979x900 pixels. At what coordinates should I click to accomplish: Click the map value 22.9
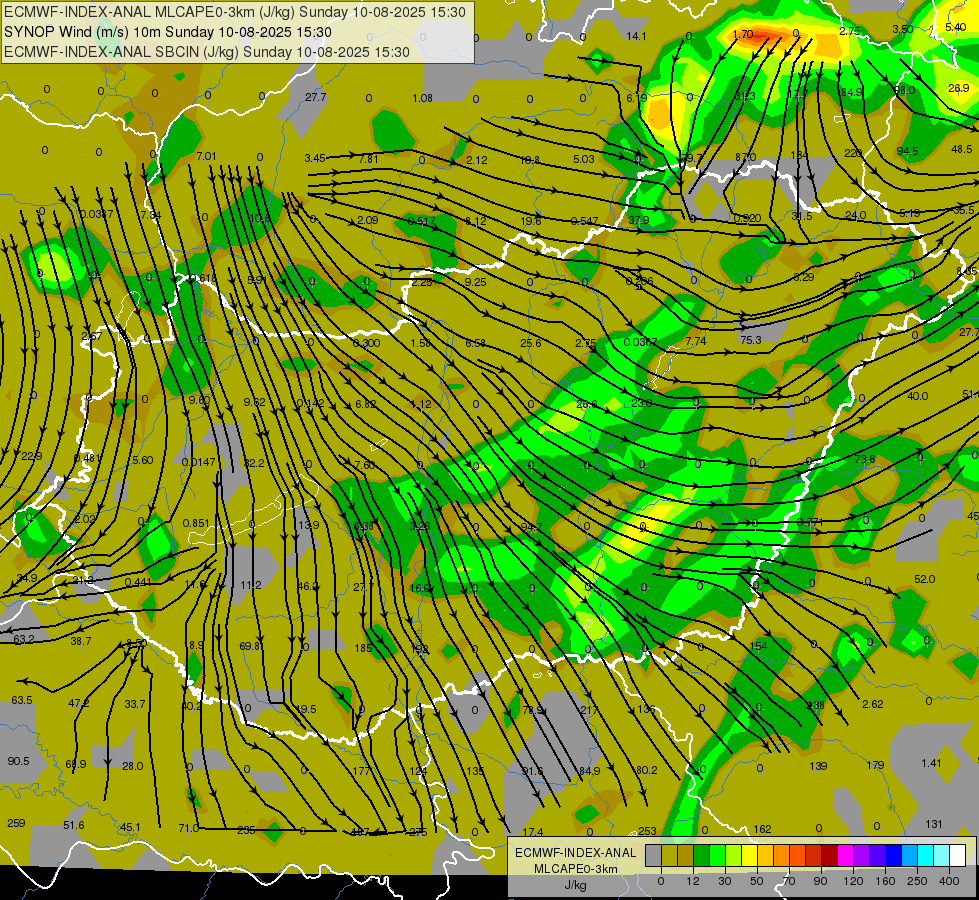[x=32, y=457]
